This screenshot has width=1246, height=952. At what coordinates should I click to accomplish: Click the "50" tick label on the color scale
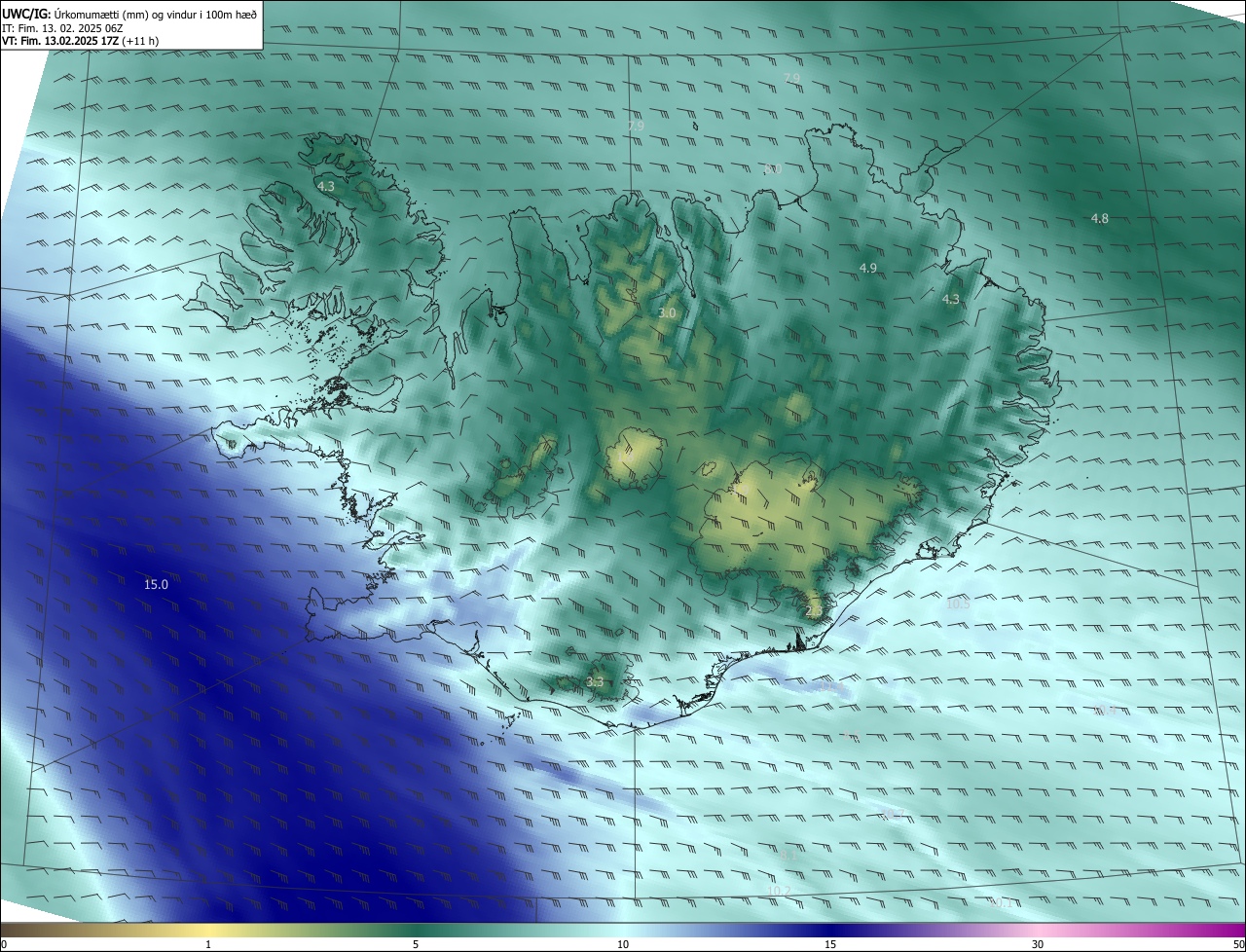pos(1238,944)
